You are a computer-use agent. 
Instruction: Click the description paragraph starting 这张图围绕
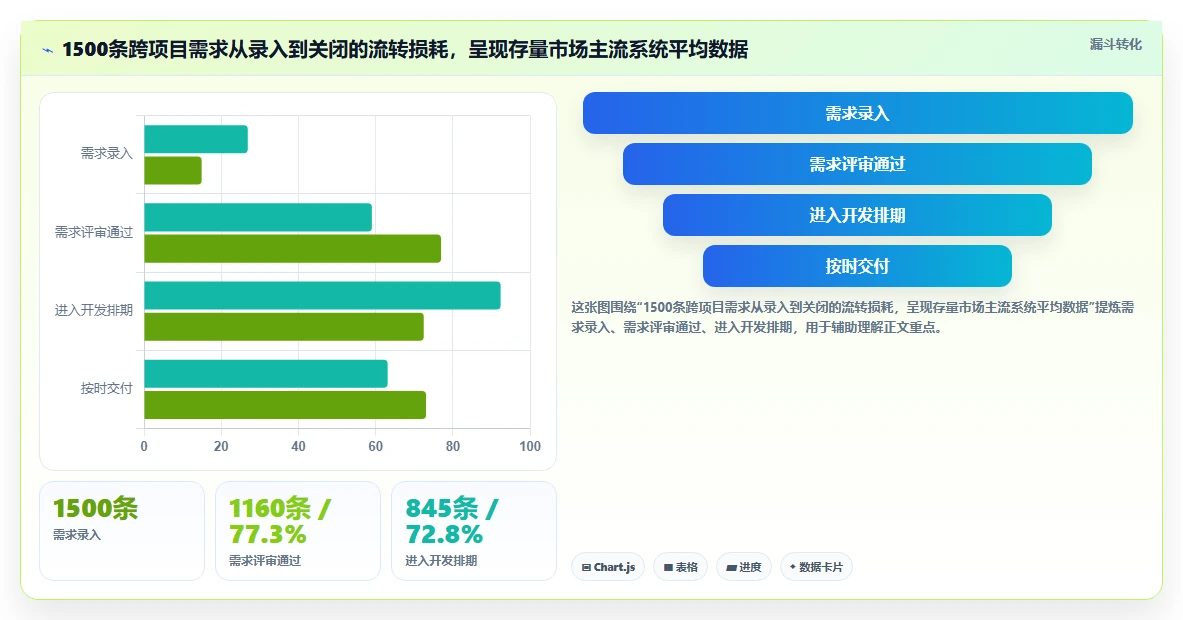[853, 318]
